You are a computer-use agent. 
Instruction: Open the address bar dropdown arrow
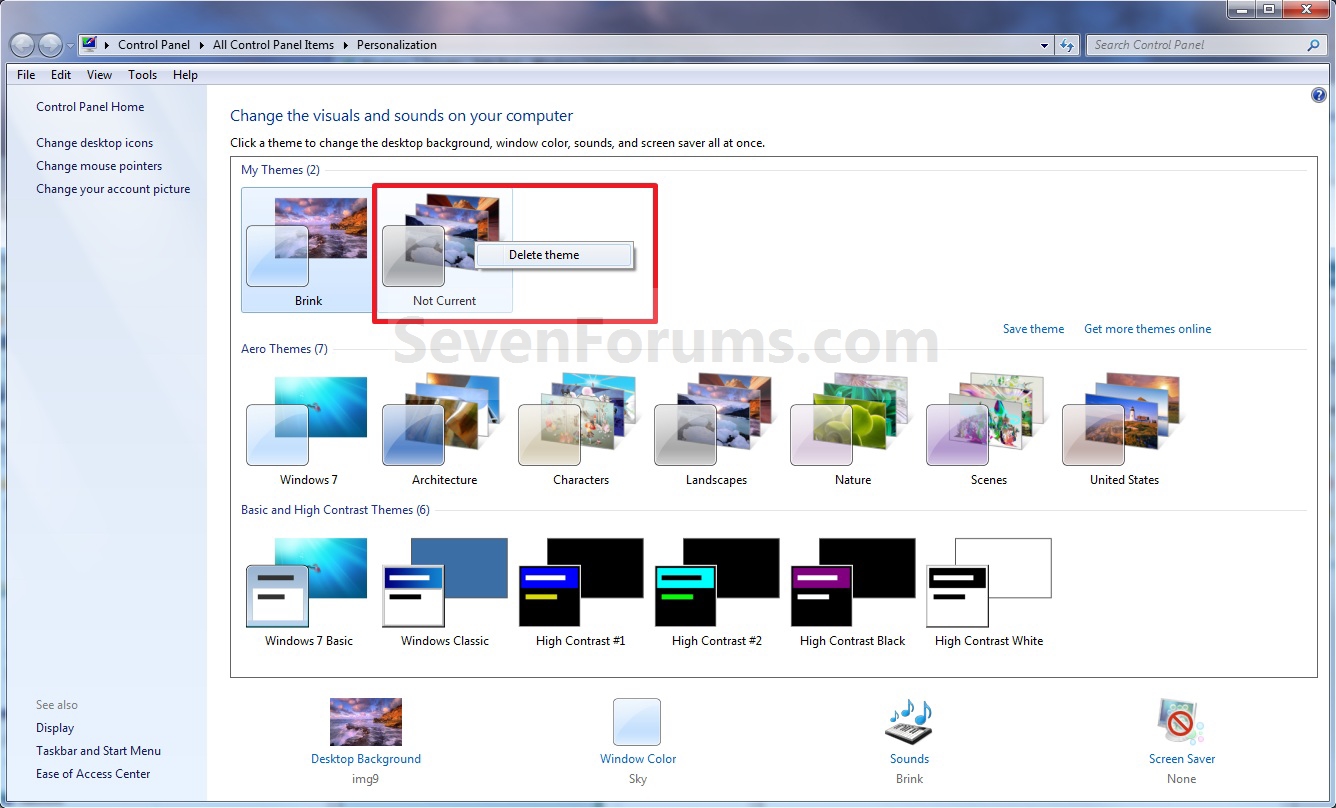(x=1045, y=44)
